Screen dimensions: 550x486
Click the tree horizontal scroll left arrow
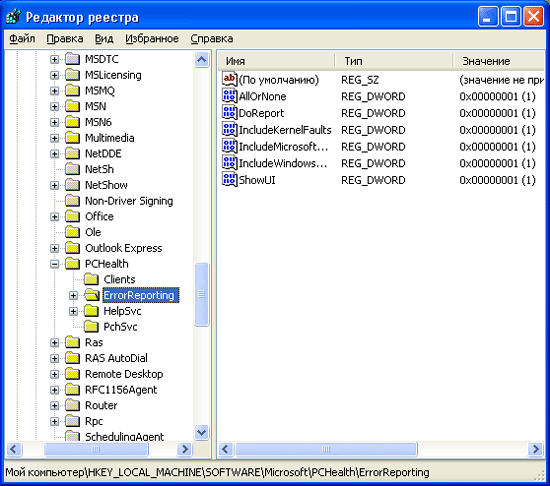[x=13, y=449]
